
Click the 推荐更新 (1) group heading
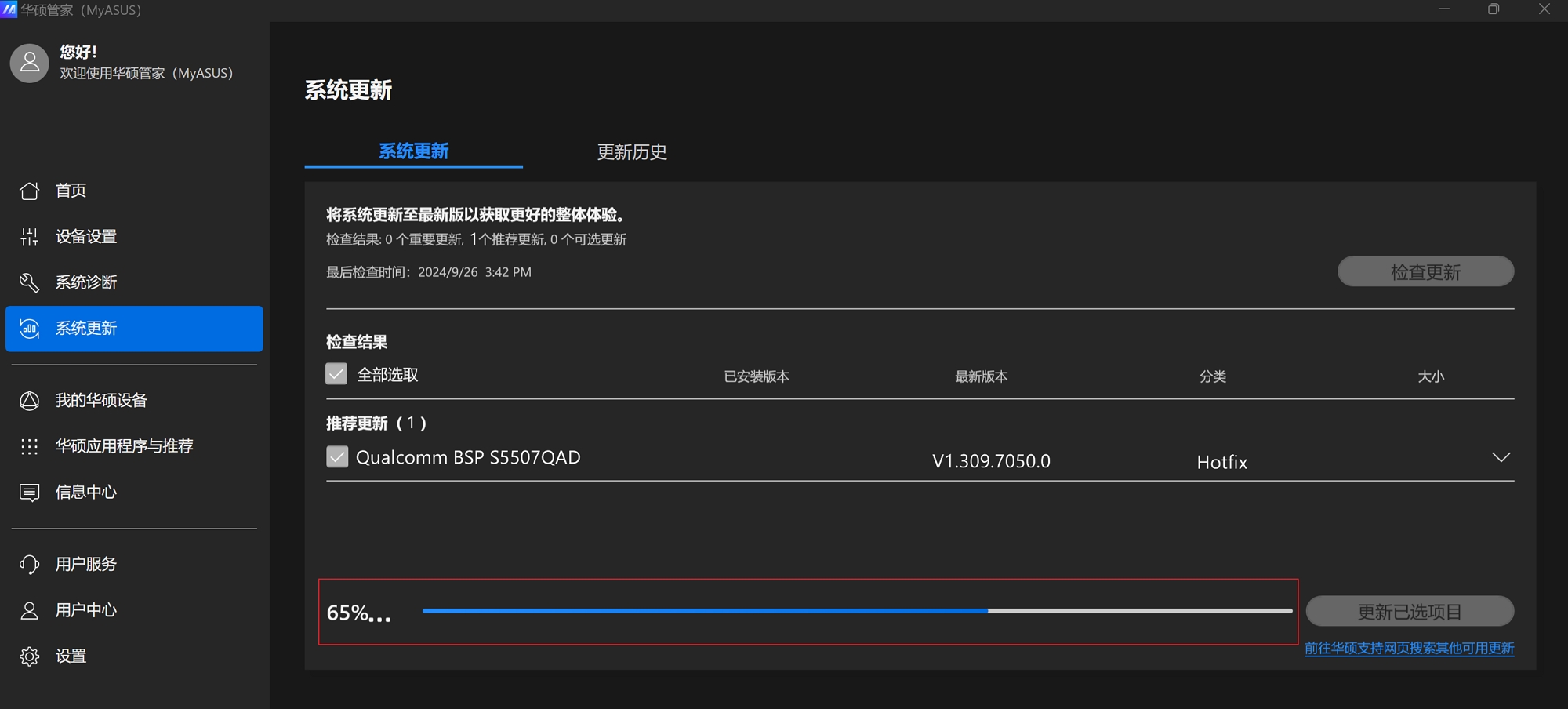pyautogui.click(x=376, y=424)
